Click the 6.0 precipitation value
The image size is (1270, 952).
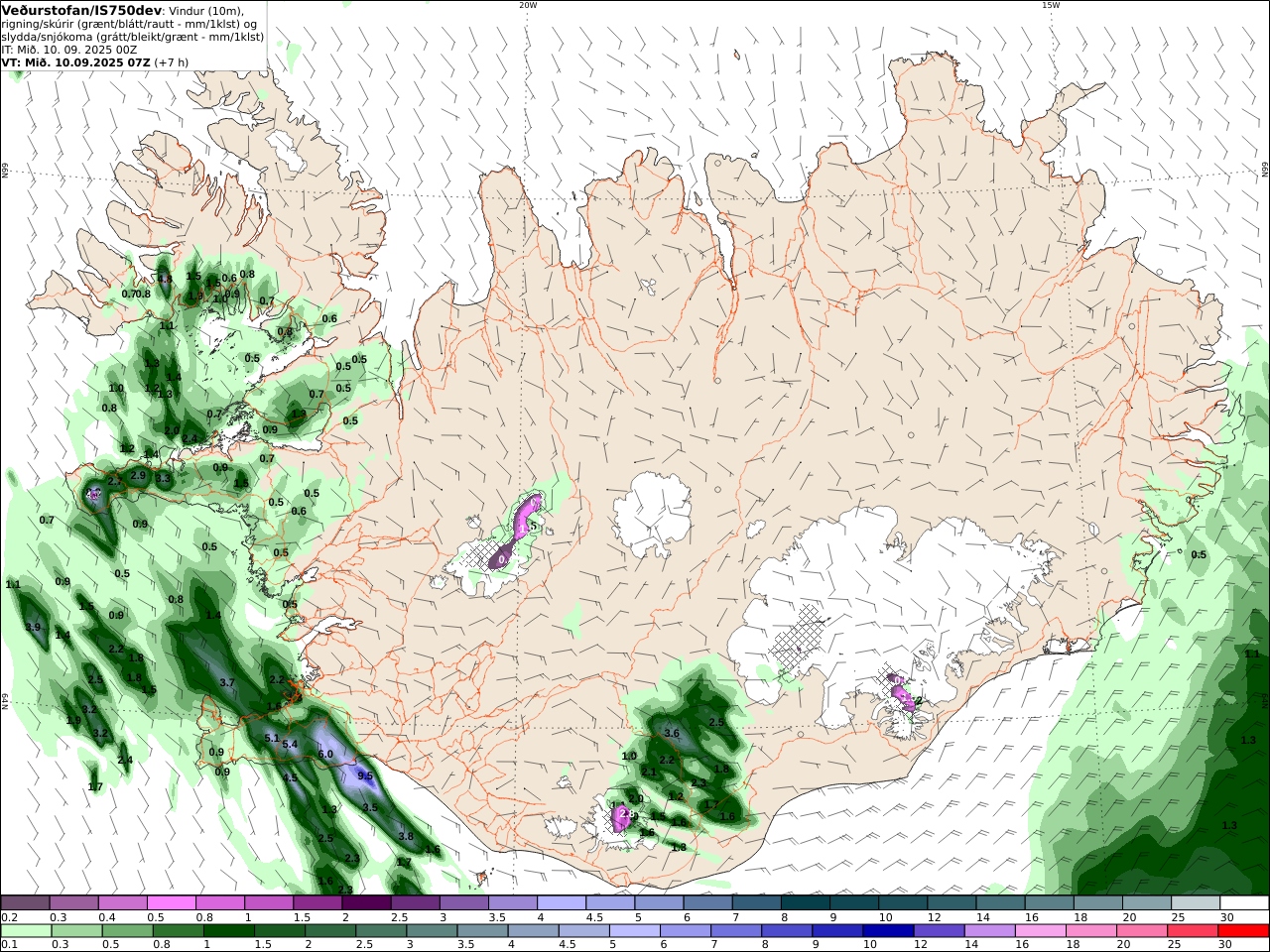(324, 755)
